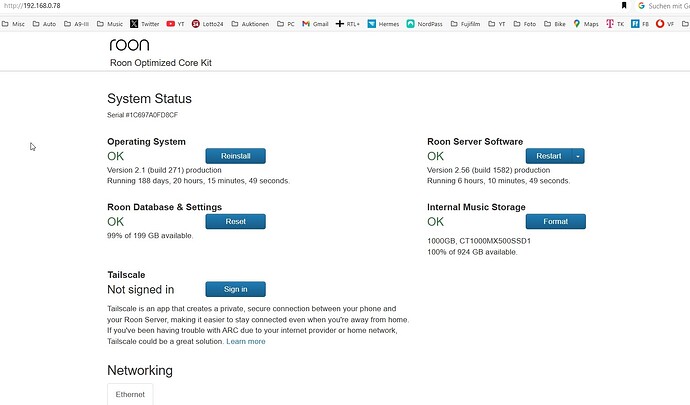Click the bookmark icon in address bar
The height and width of the screenshot is (405, 690).
click(x=624, y=6)
